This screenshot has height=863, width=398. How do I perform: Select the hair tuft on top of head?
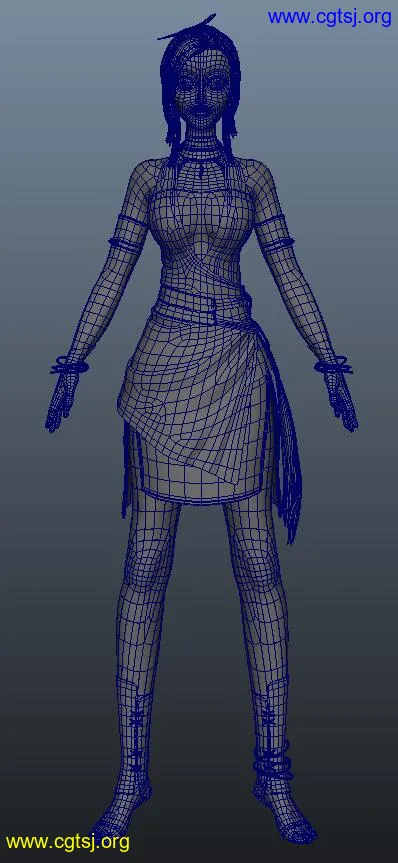[187, 28]
